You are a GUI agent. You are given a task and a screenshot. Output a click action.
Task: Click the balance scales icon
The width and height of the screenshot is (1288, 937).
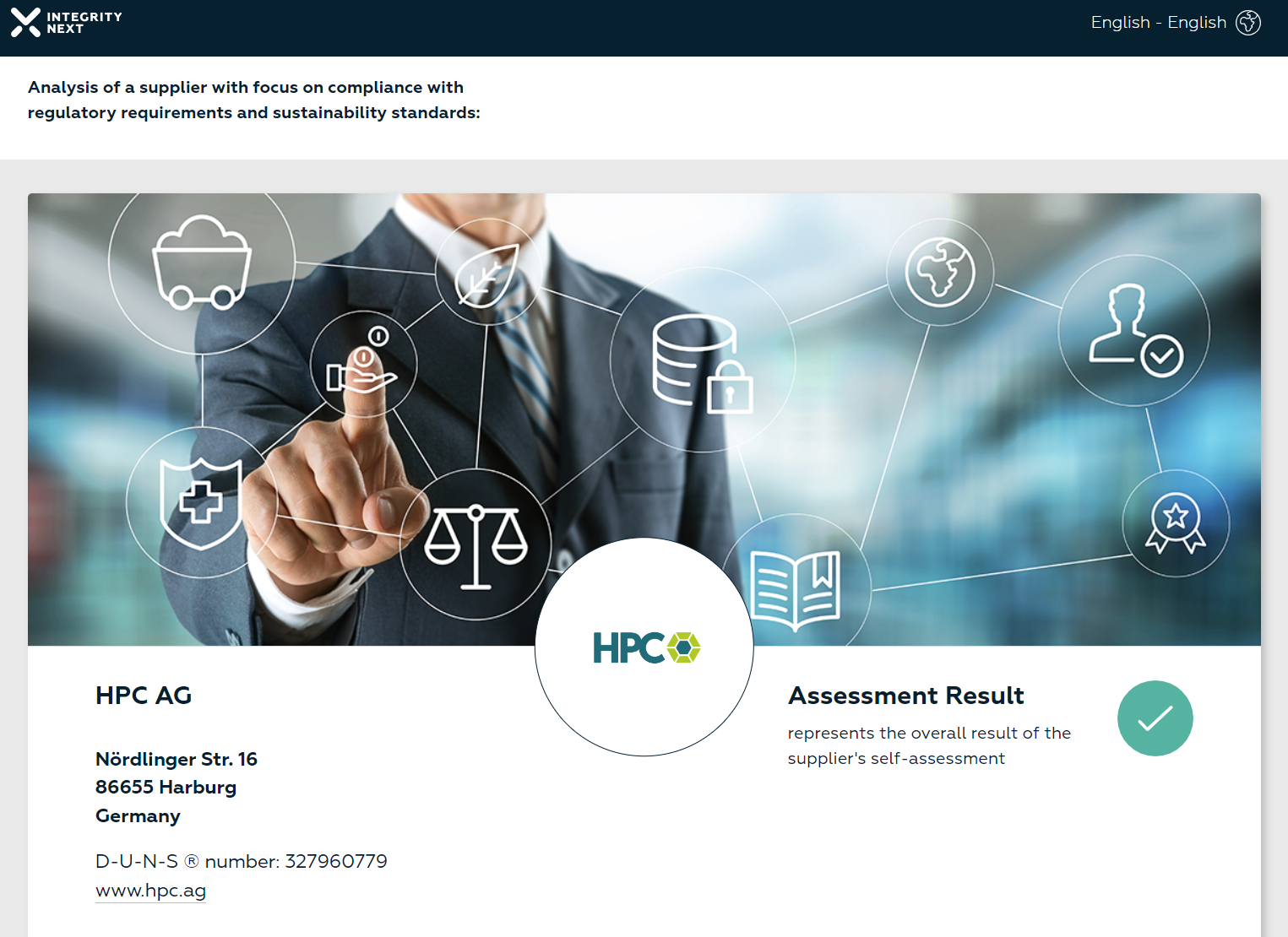click(x=476, y=544)
